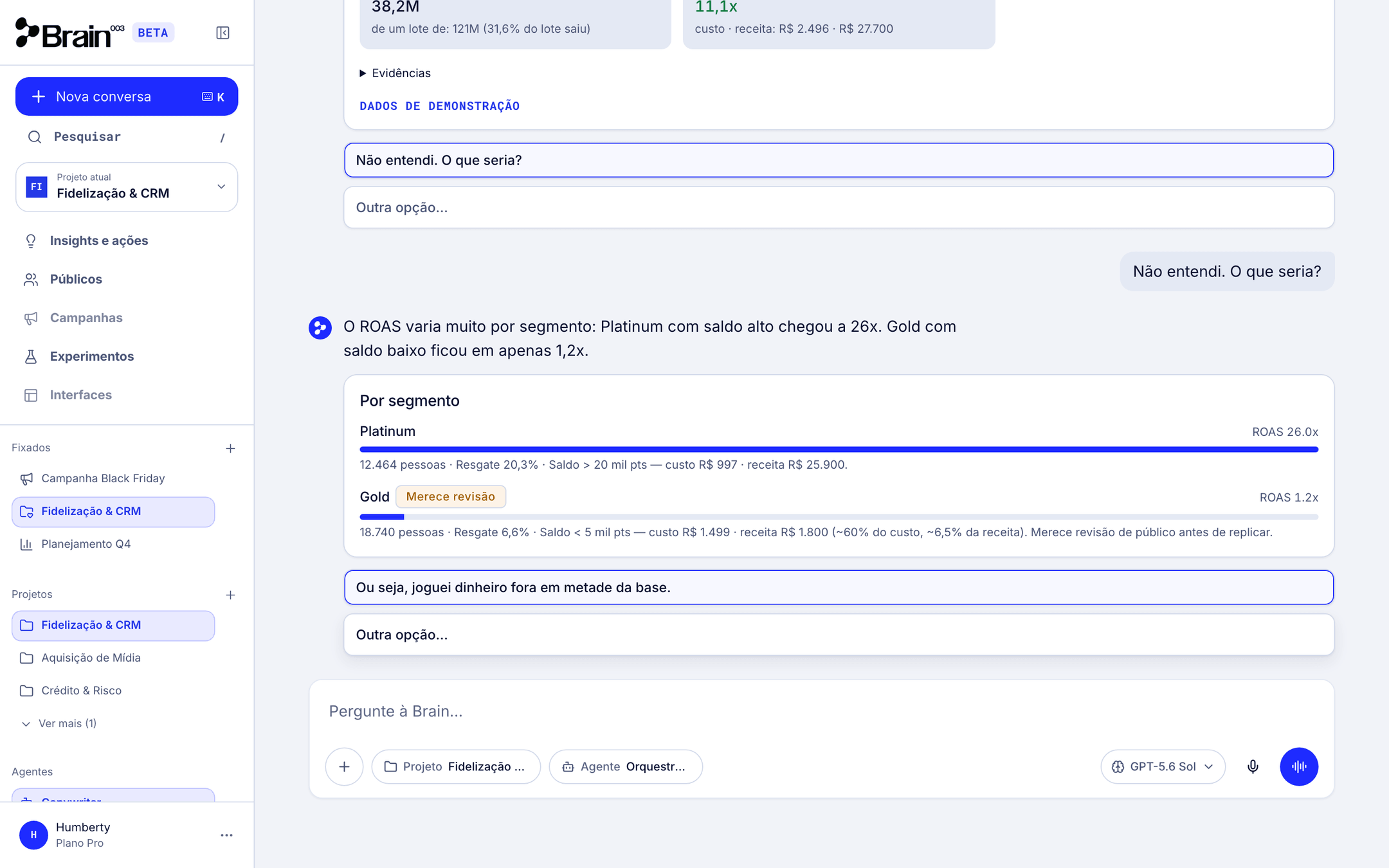Start voice mode with waveform button
This screenshot has width=1389, height=868.
click(x=1299, y=766)
